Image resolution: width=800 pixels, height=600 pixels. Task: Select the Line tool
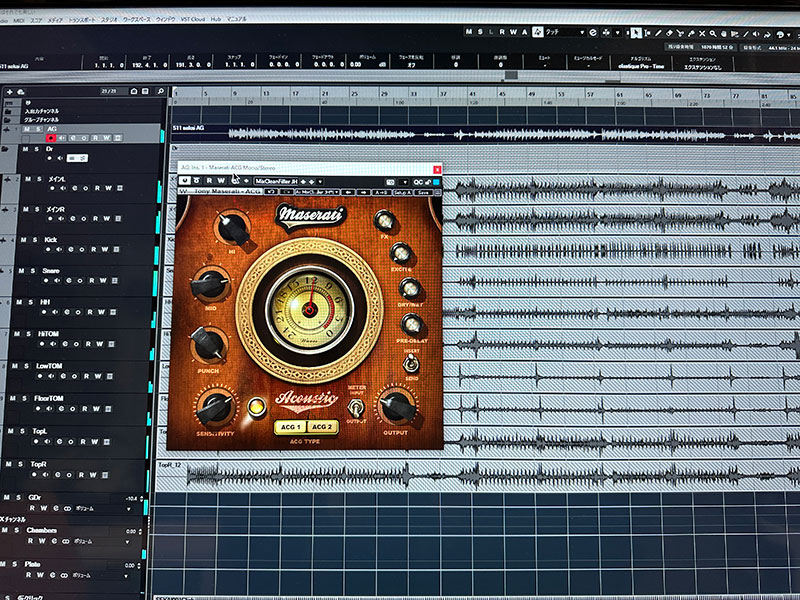click(746, 34)
